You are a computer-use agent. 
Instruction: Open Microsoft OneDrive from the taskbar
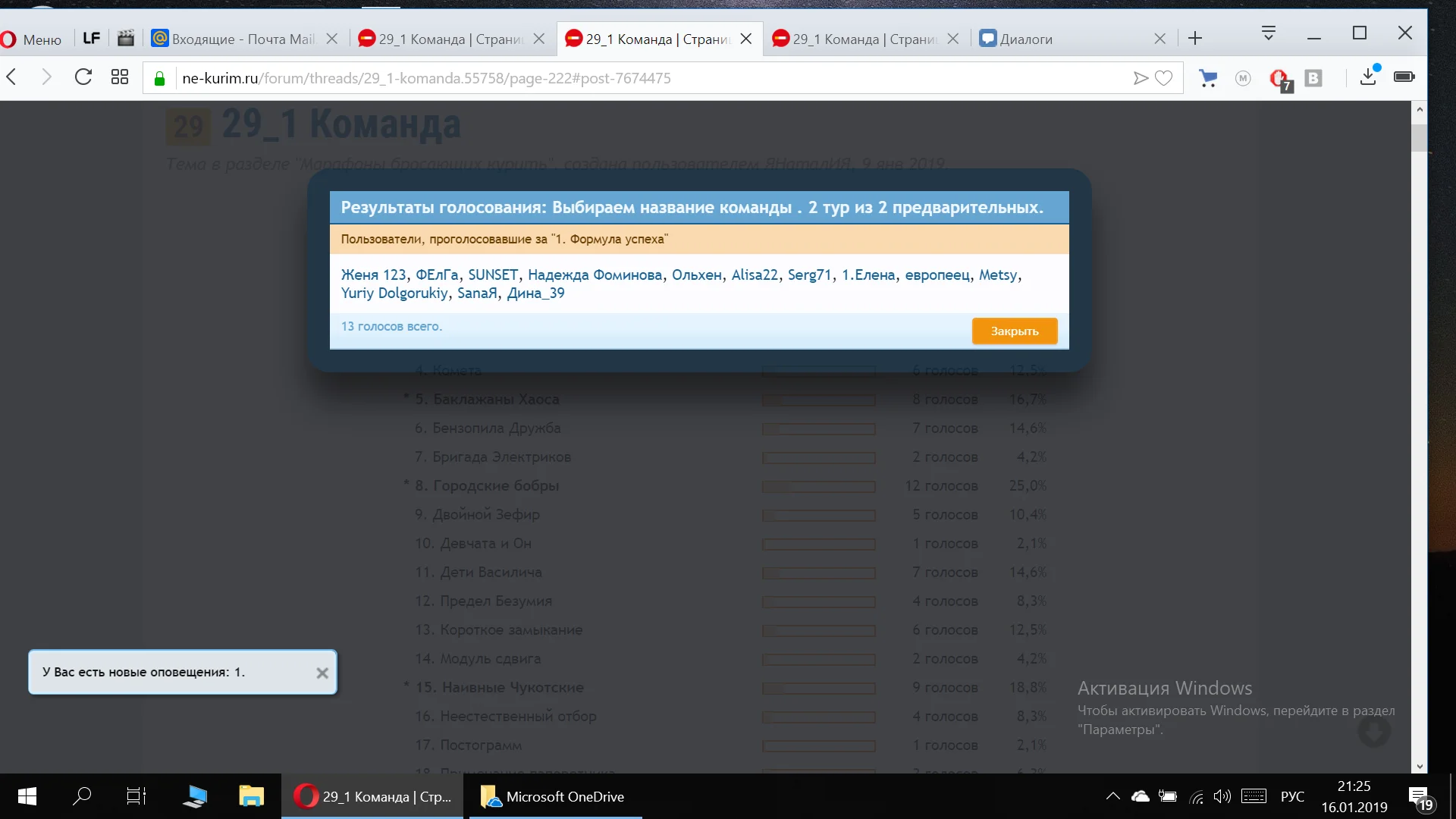click(x=555, y=797)
